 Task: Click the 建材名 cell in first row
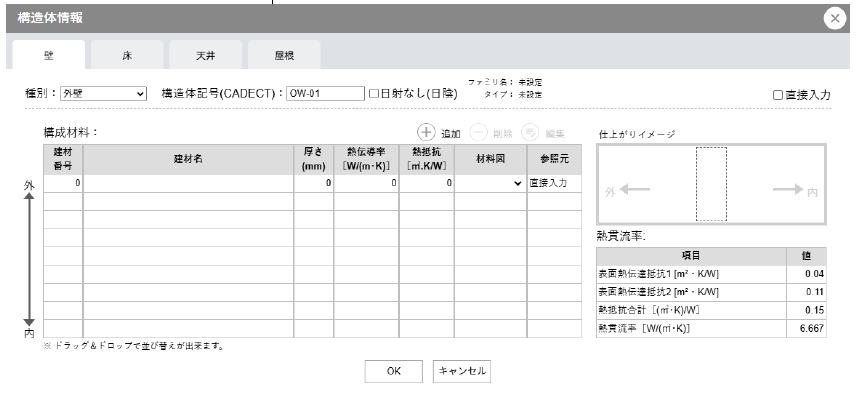point(188,184)
